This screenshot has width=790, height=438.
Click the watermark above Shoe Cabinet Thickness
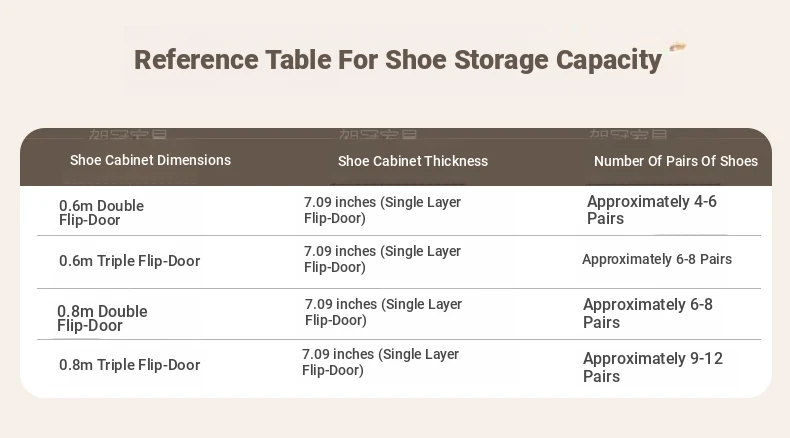[x=378, y=135]
